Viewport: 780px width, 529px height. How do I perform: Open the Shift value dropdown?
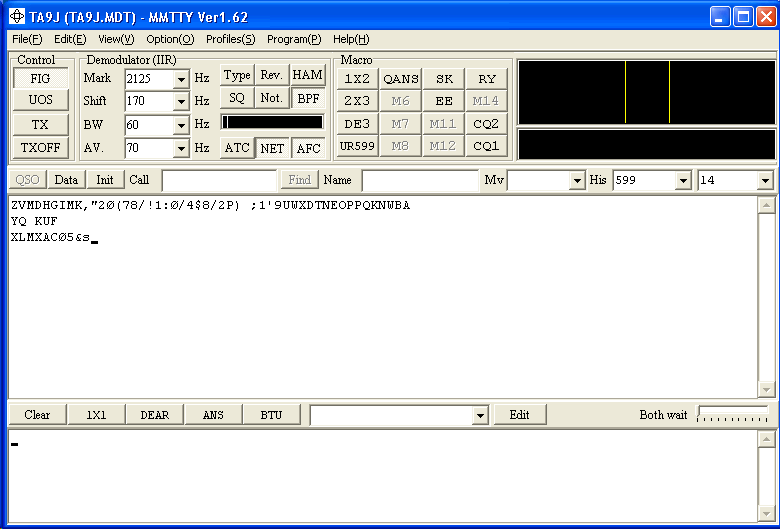coord(181,101)
